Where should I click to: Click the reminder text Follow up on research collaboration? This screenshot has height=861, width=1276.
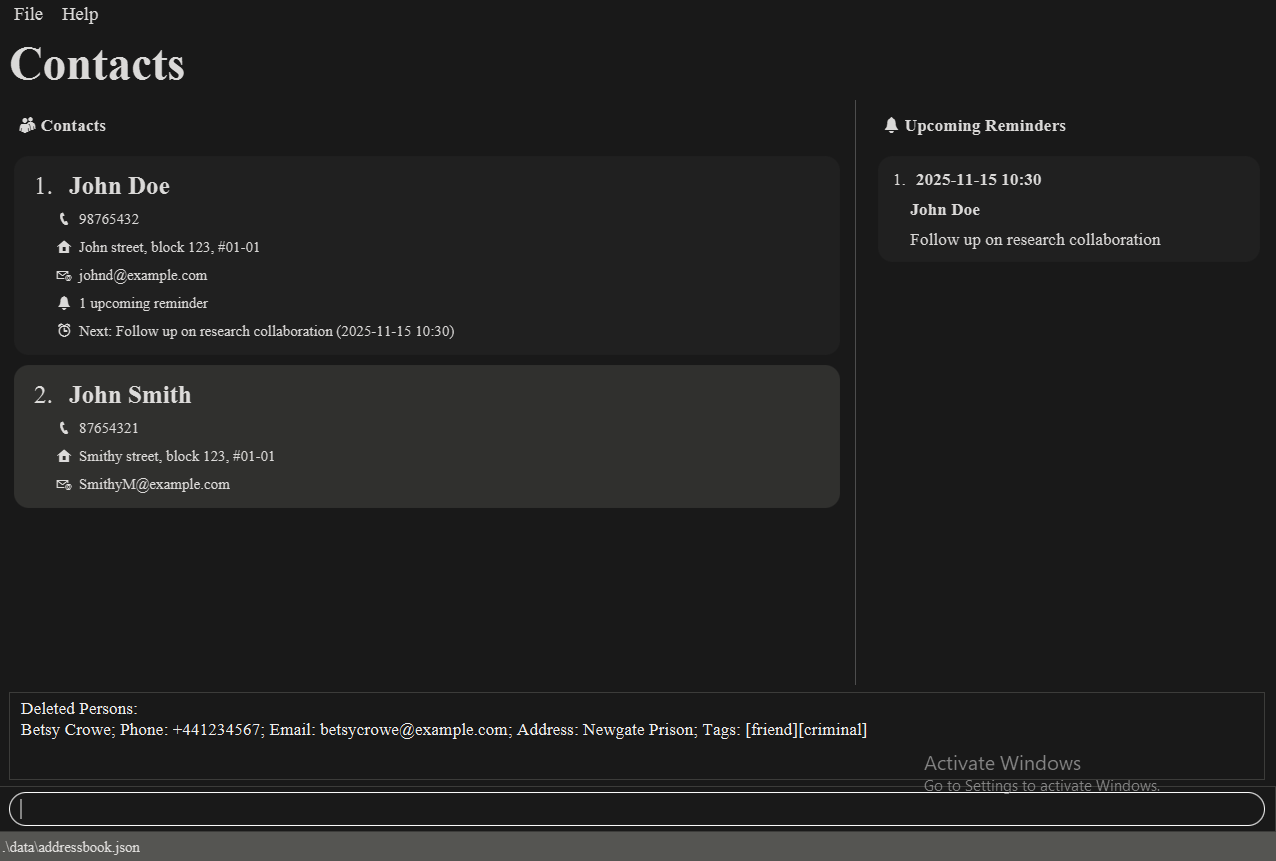tap(1035, 240)
